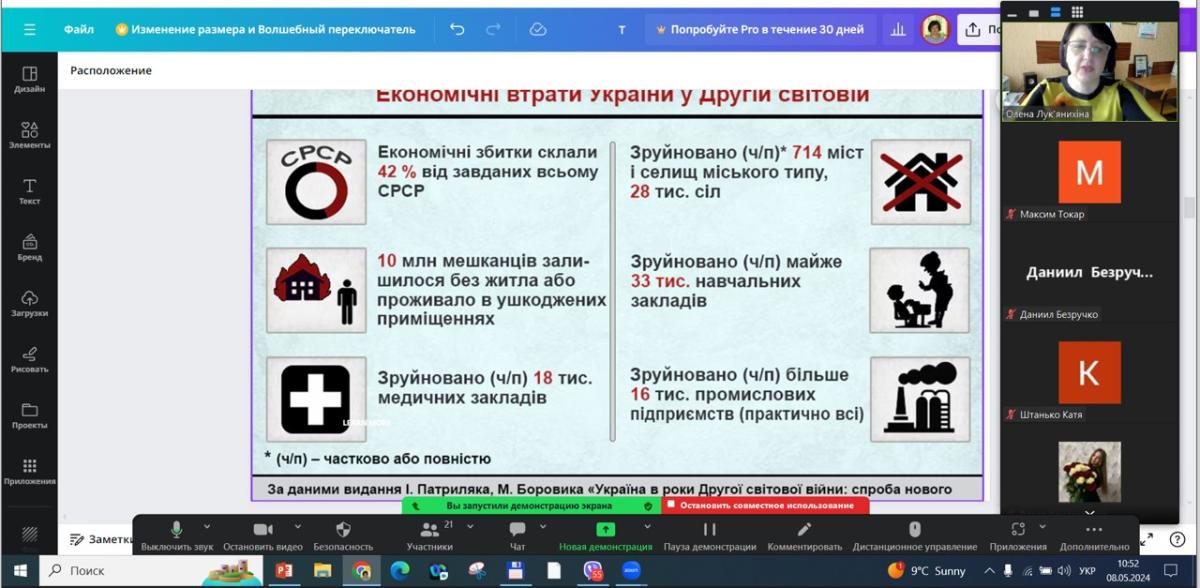1200x588 pixels.
Task: Open the Проекты sidebar panel
Action: (29, 415)
